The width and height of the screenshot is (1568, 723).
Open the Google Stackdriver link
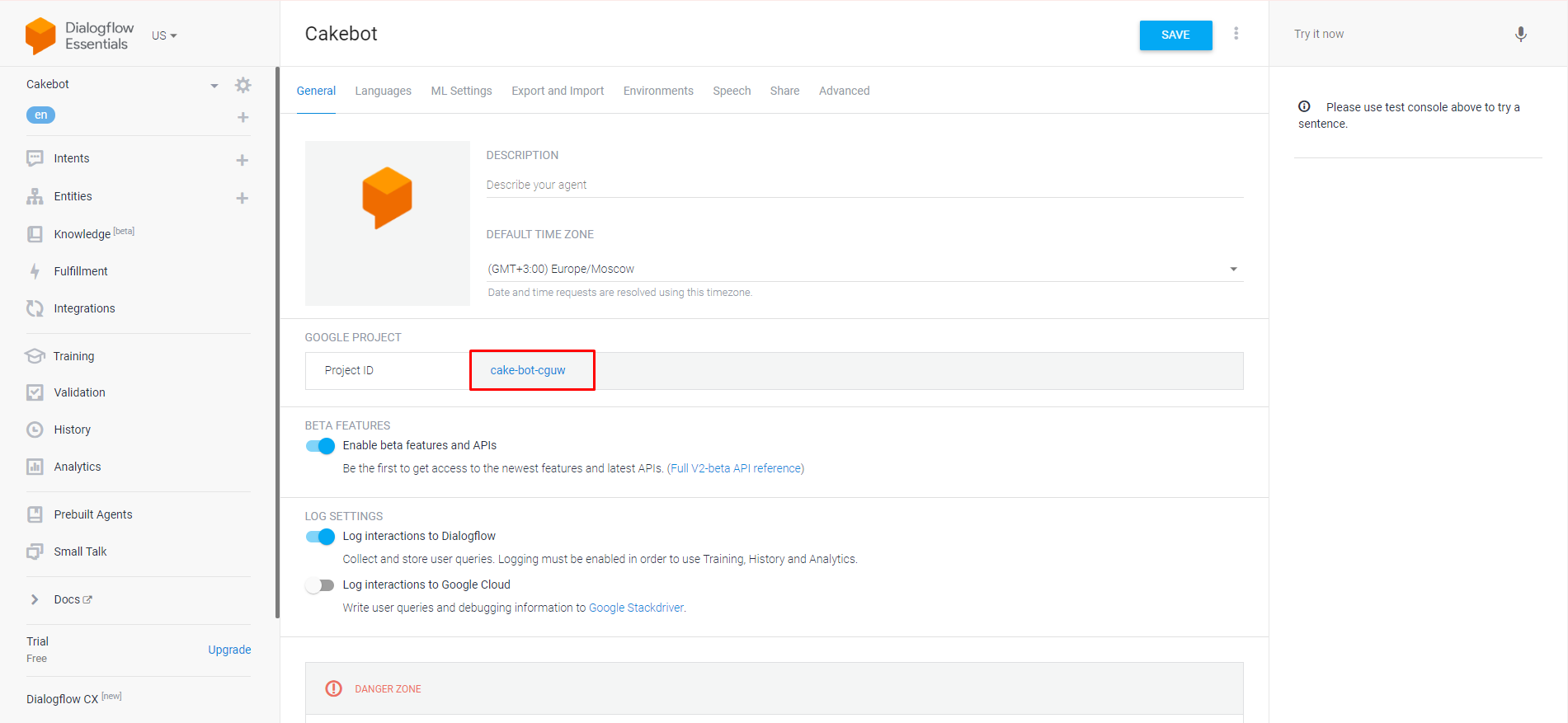pyautogui.click(x=636, y=608)
